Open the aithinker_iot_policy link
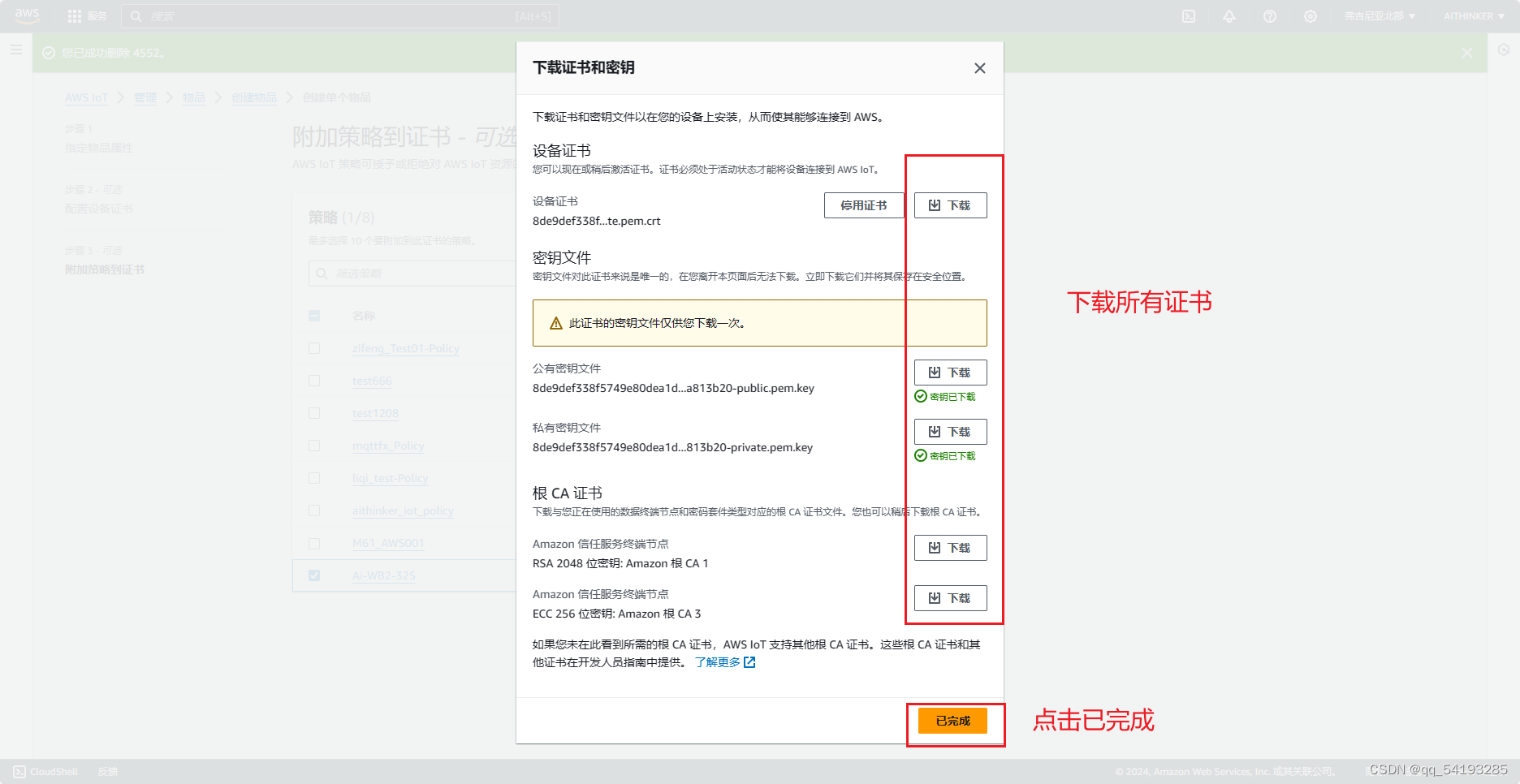 click(x=403, y=510)
